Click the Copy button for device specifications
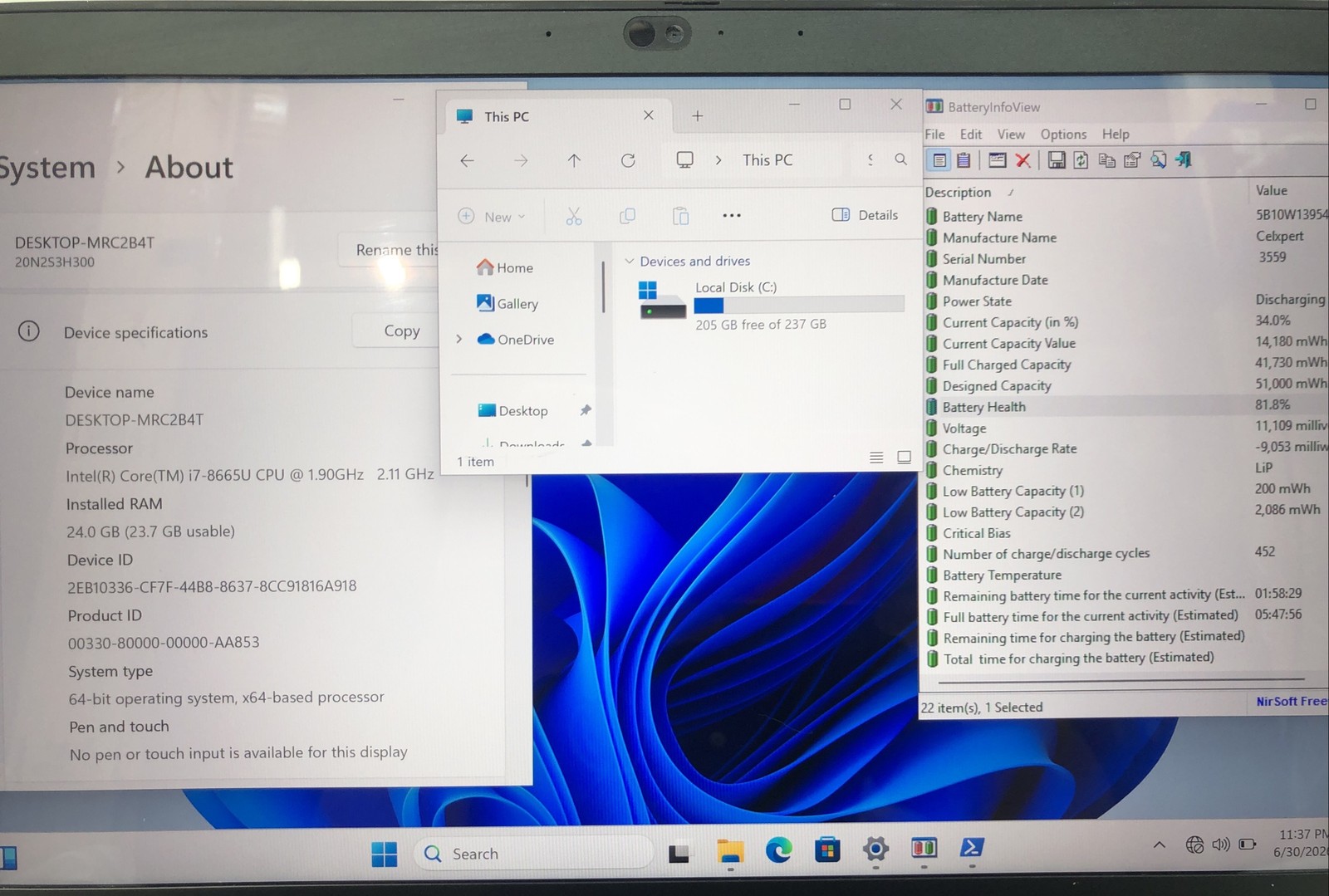The width and height of the screenshot is (1329, 896). (402, 330)
